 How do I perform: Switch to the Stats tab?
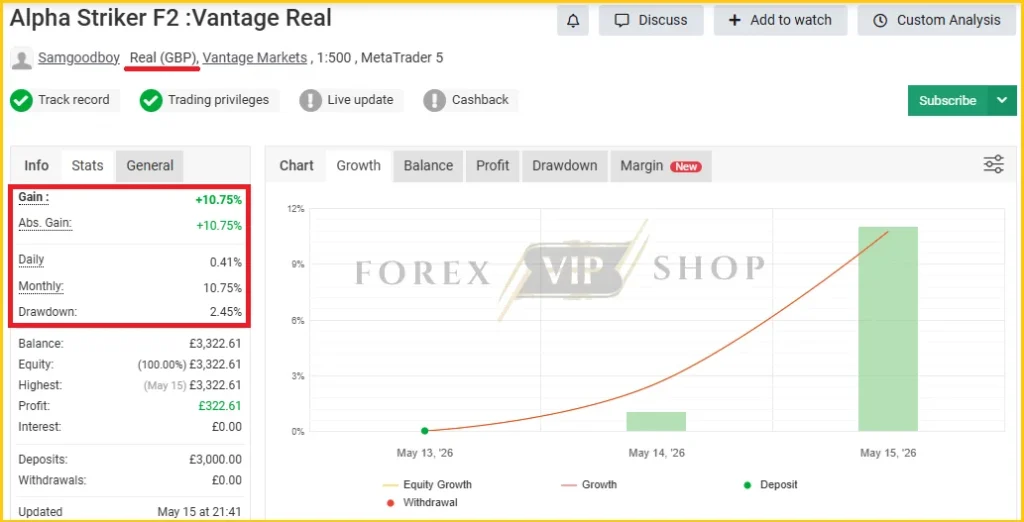(88, 166)
